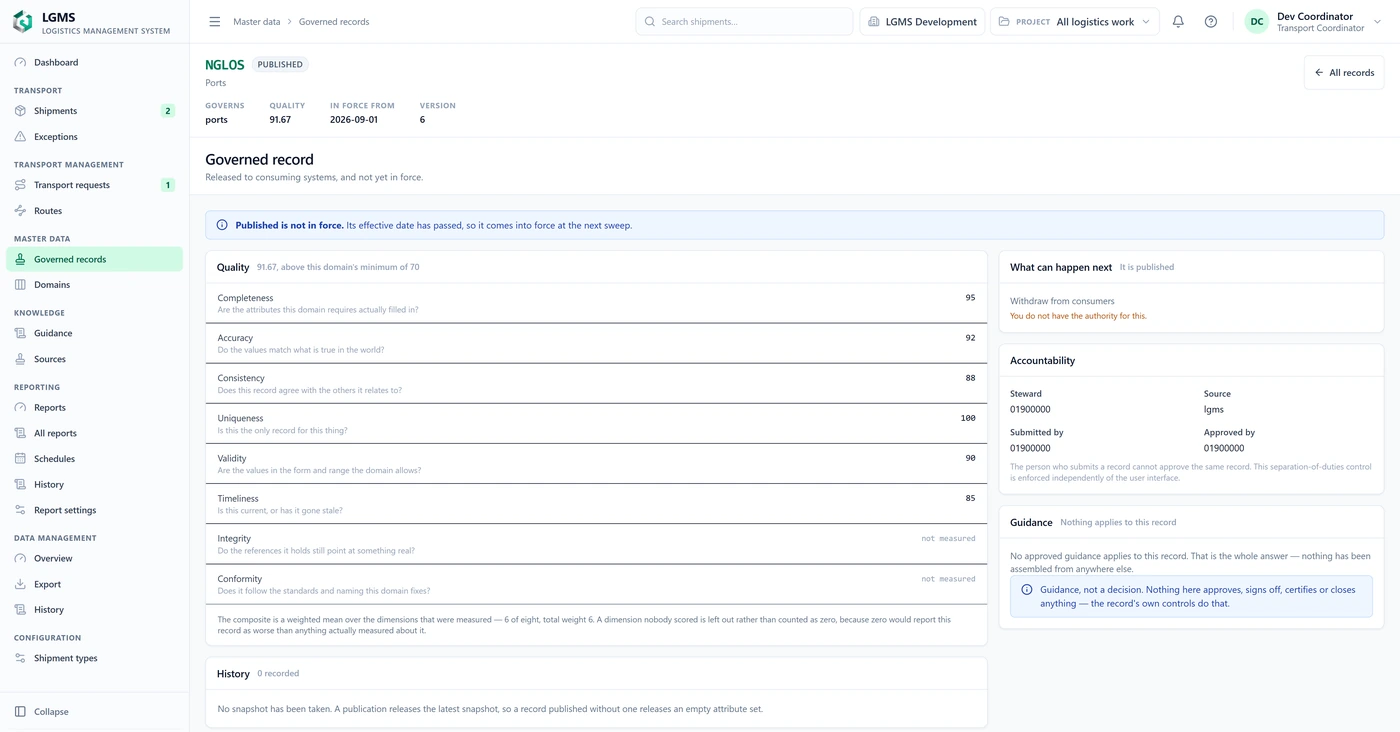Viewport: 1400px width, 732px height.
Task: Click the All records back button
Action: tap(1344, 73)
